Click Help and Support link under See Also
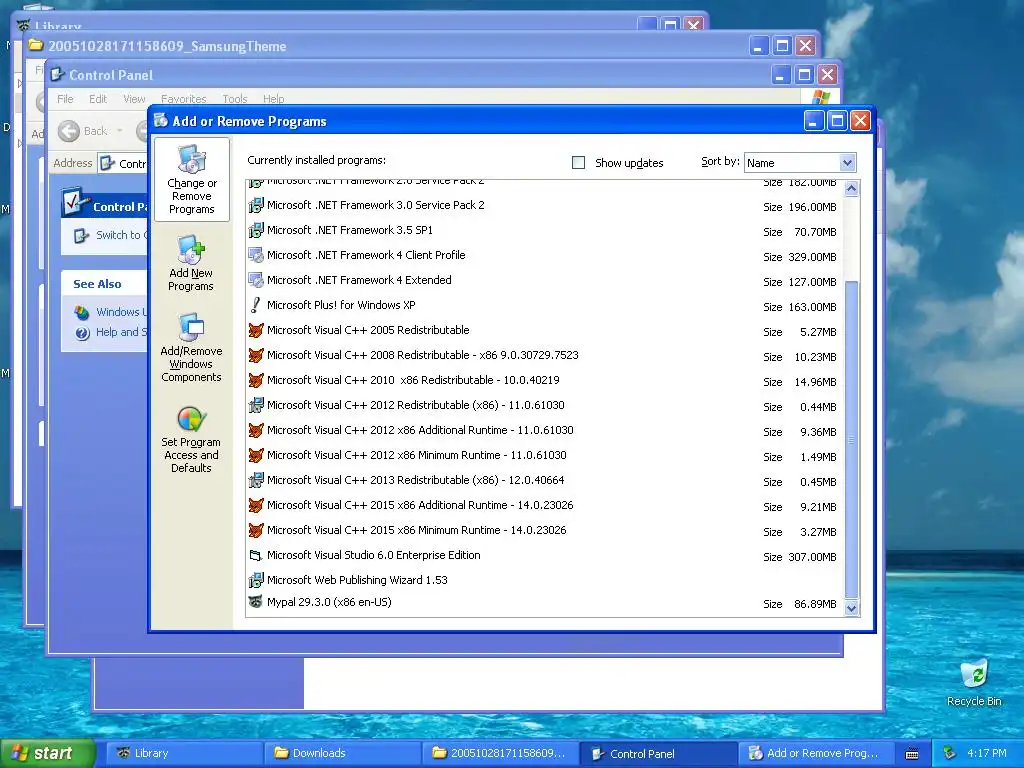The image size is (1024, 768). (x=121, y=332)
